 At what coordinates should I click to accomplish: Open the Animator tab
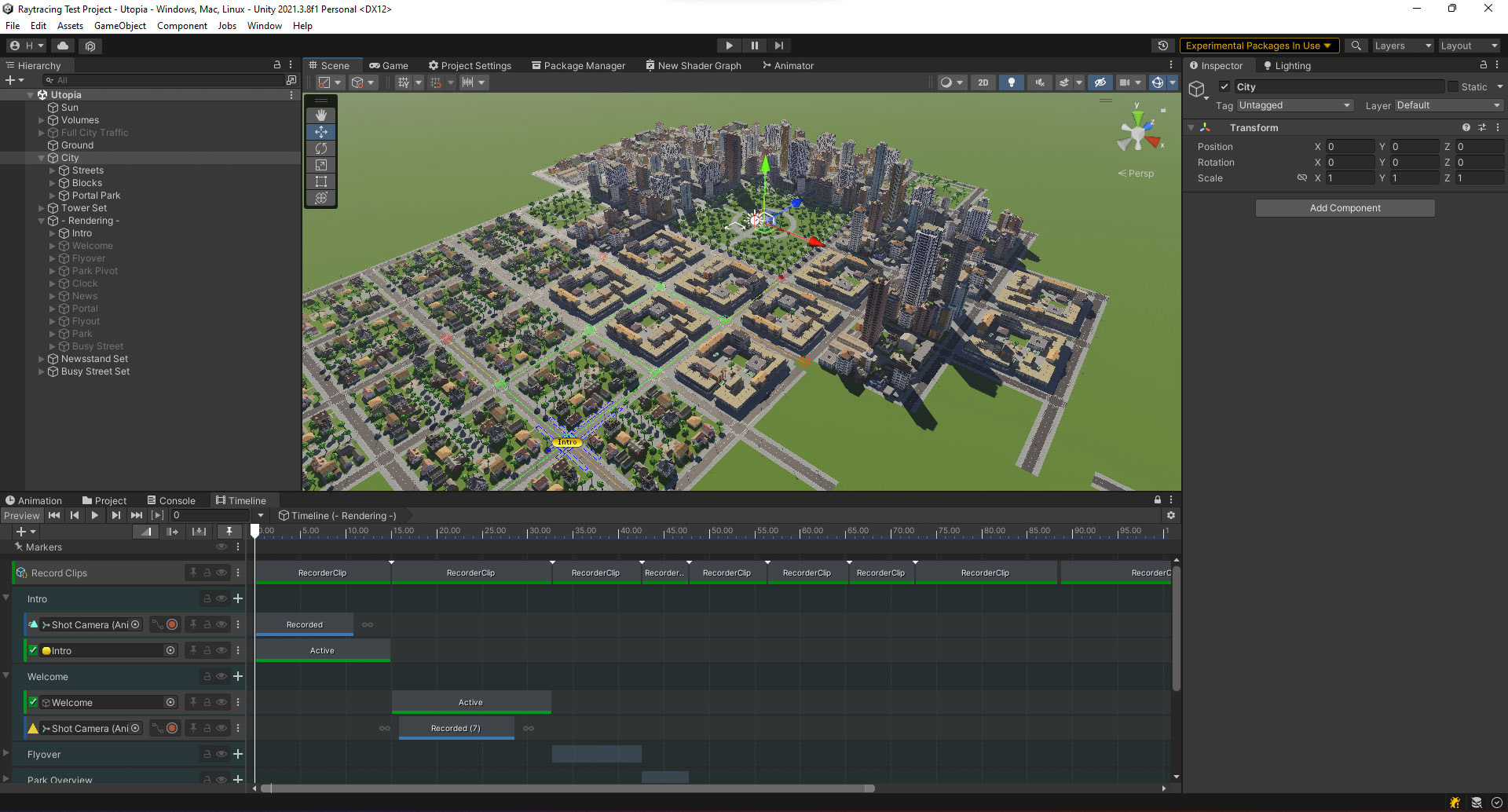click(788, 66)
